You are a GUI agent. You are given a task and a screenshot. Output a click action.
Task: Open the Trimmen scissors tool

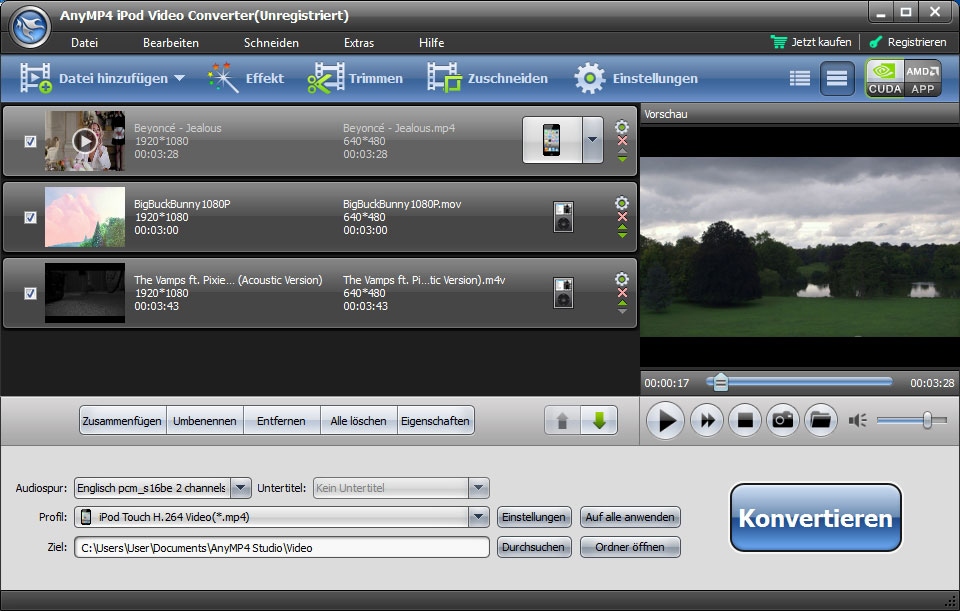[326, 78]
